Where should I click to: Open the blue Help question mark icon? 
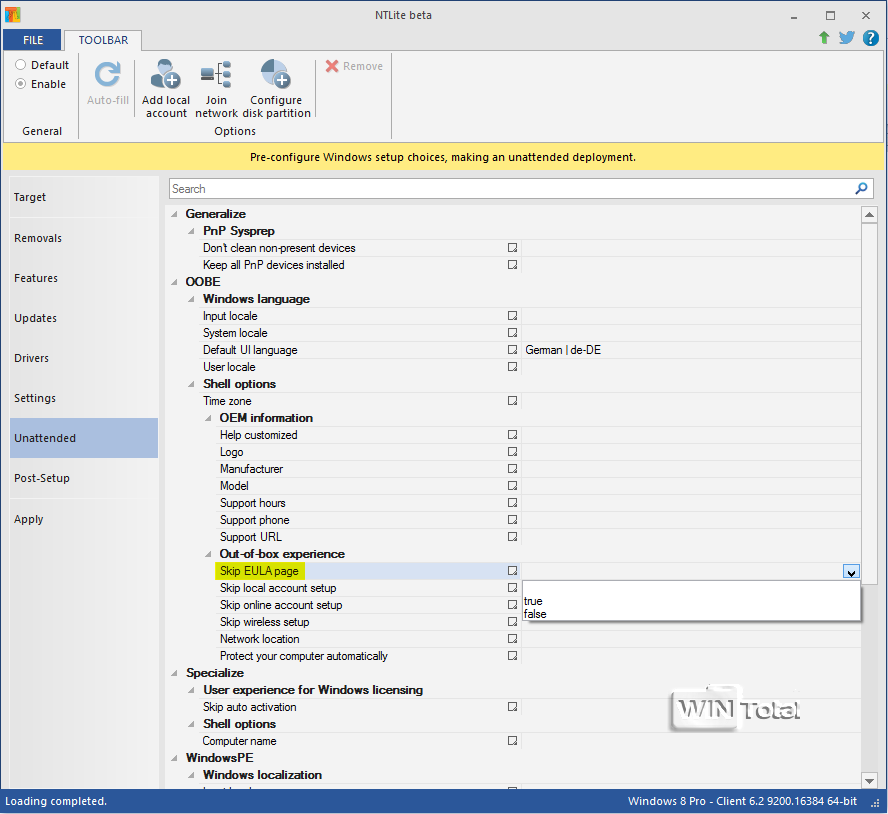870,38
